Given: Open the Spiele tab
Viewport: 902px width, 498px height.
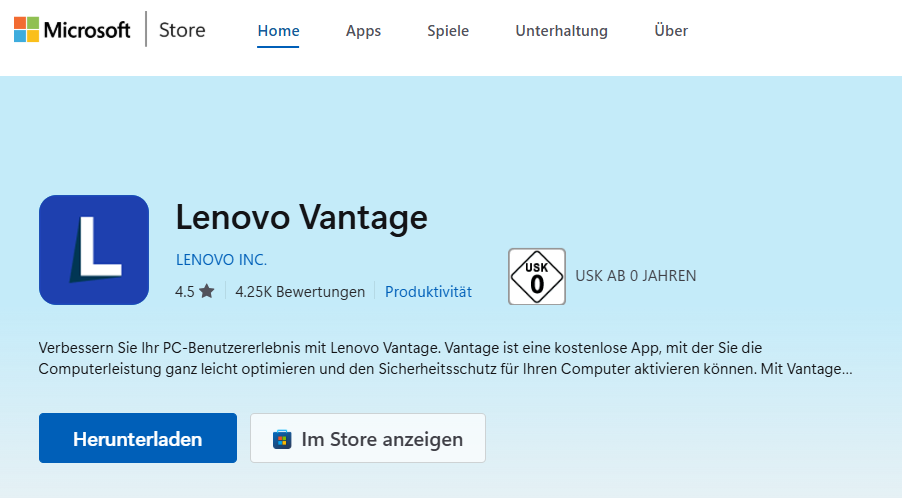Looking at the screenshot, I should (448, 30).
